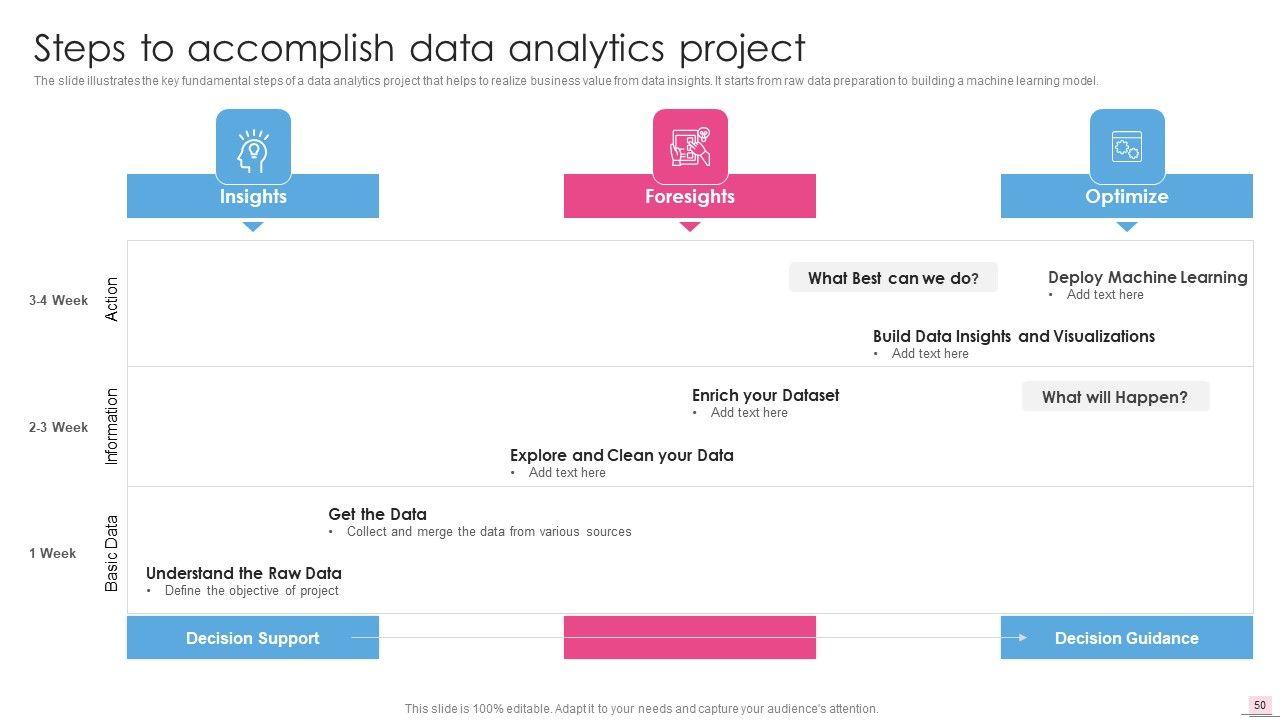Image resolution: width=1280 pixels, height=720 pixels.
Task: Click the slide number 50 badge
Action: pyautogui.click(x=1260, y=705)
